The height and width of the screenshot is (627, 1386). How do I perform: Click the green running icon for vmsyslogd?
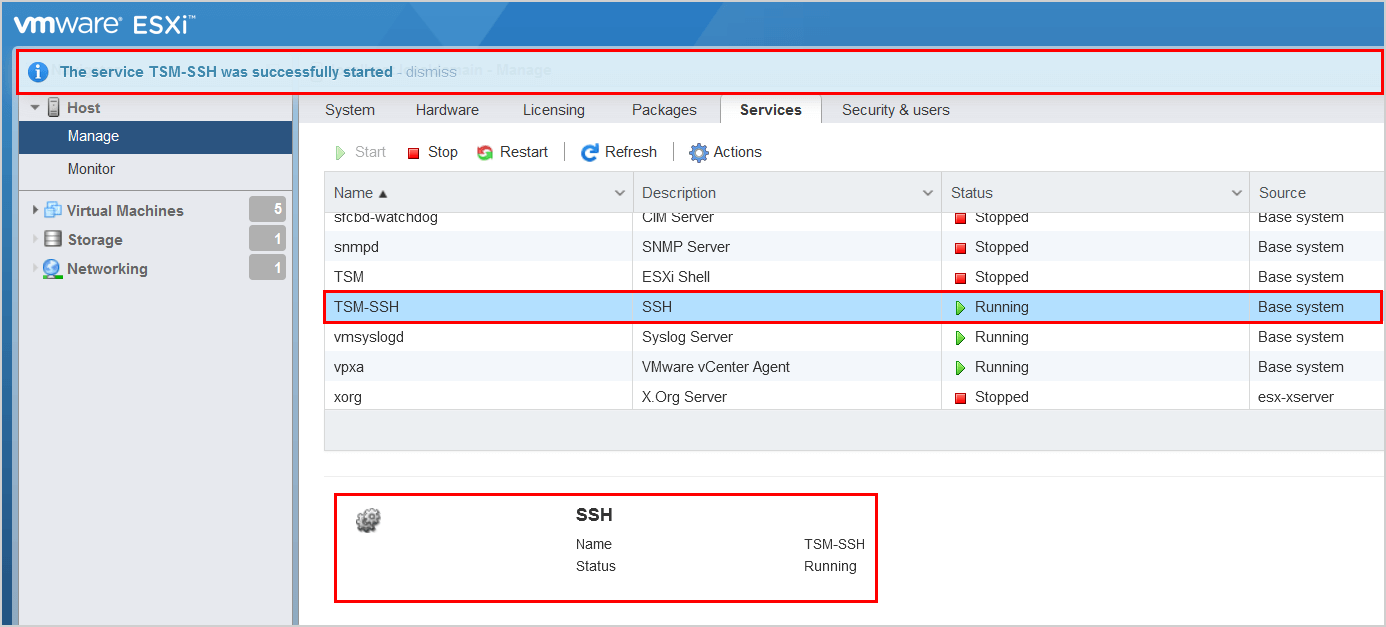click(961, 338)
